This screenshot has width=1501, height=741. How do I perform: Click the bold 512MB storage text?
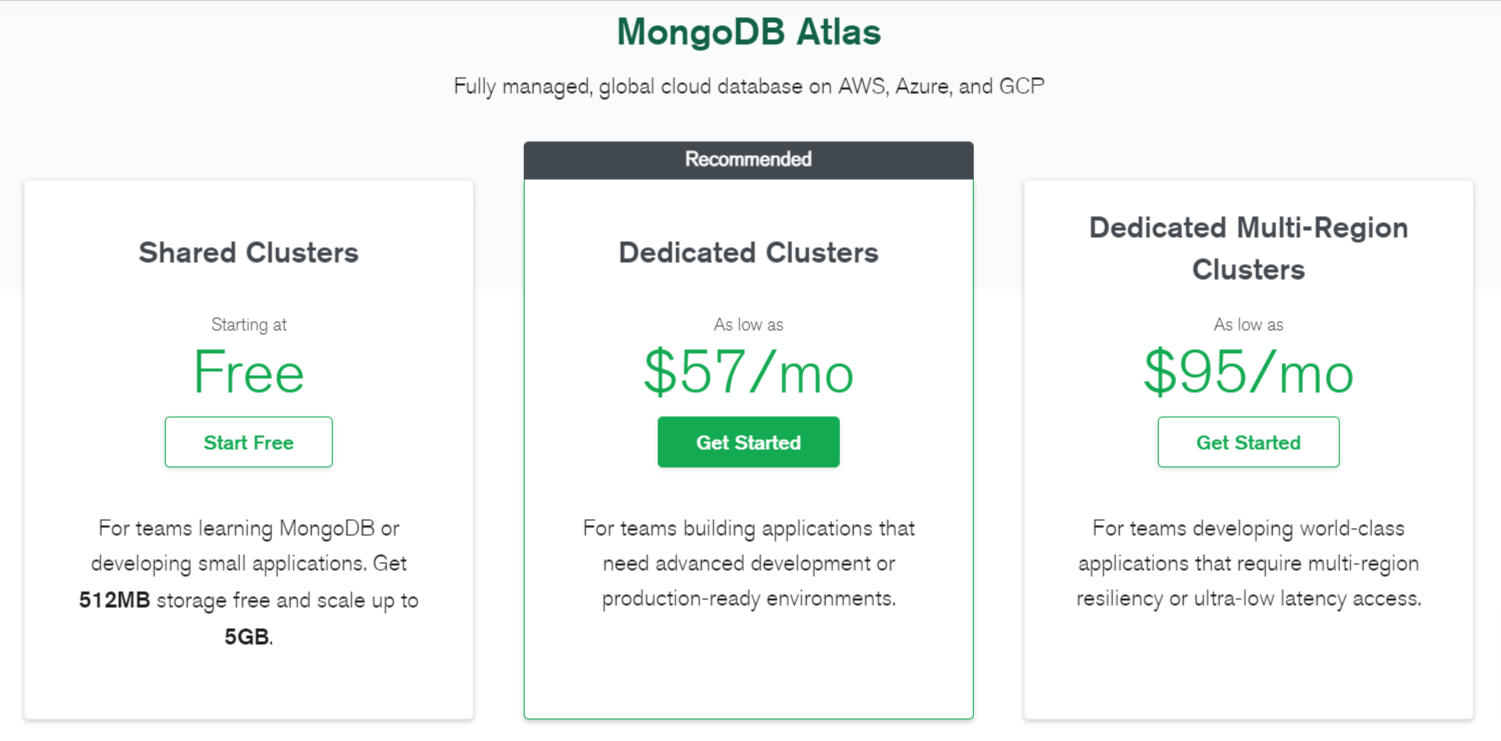115,601
